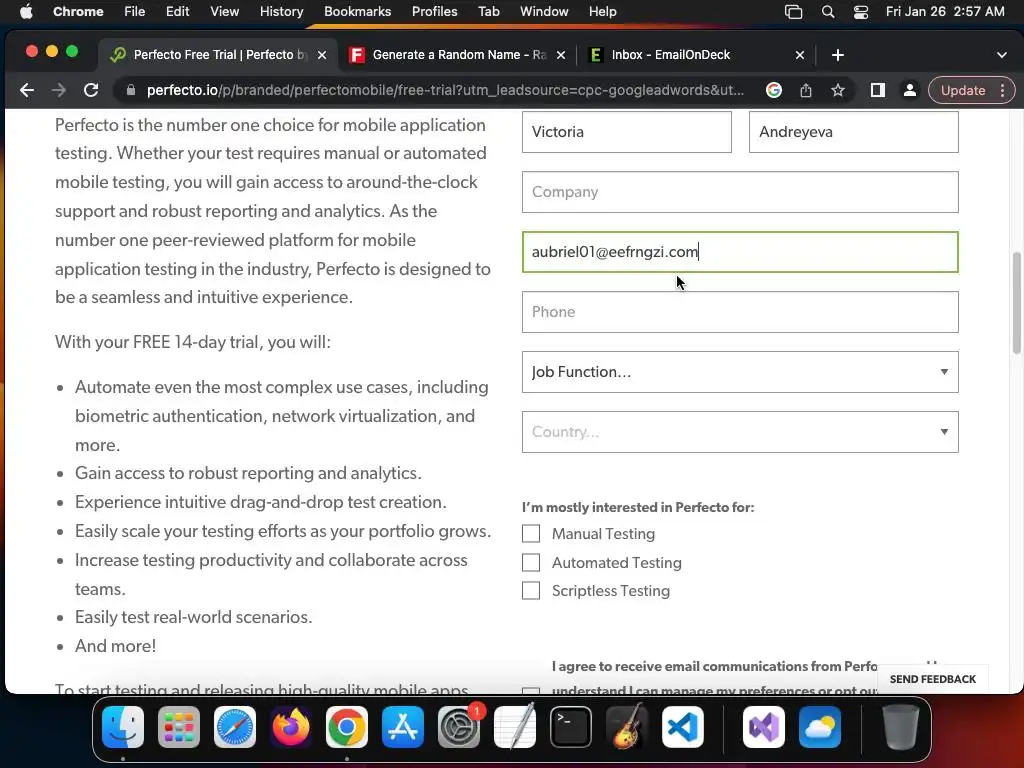Open the Edit menu

pos(177,11)
